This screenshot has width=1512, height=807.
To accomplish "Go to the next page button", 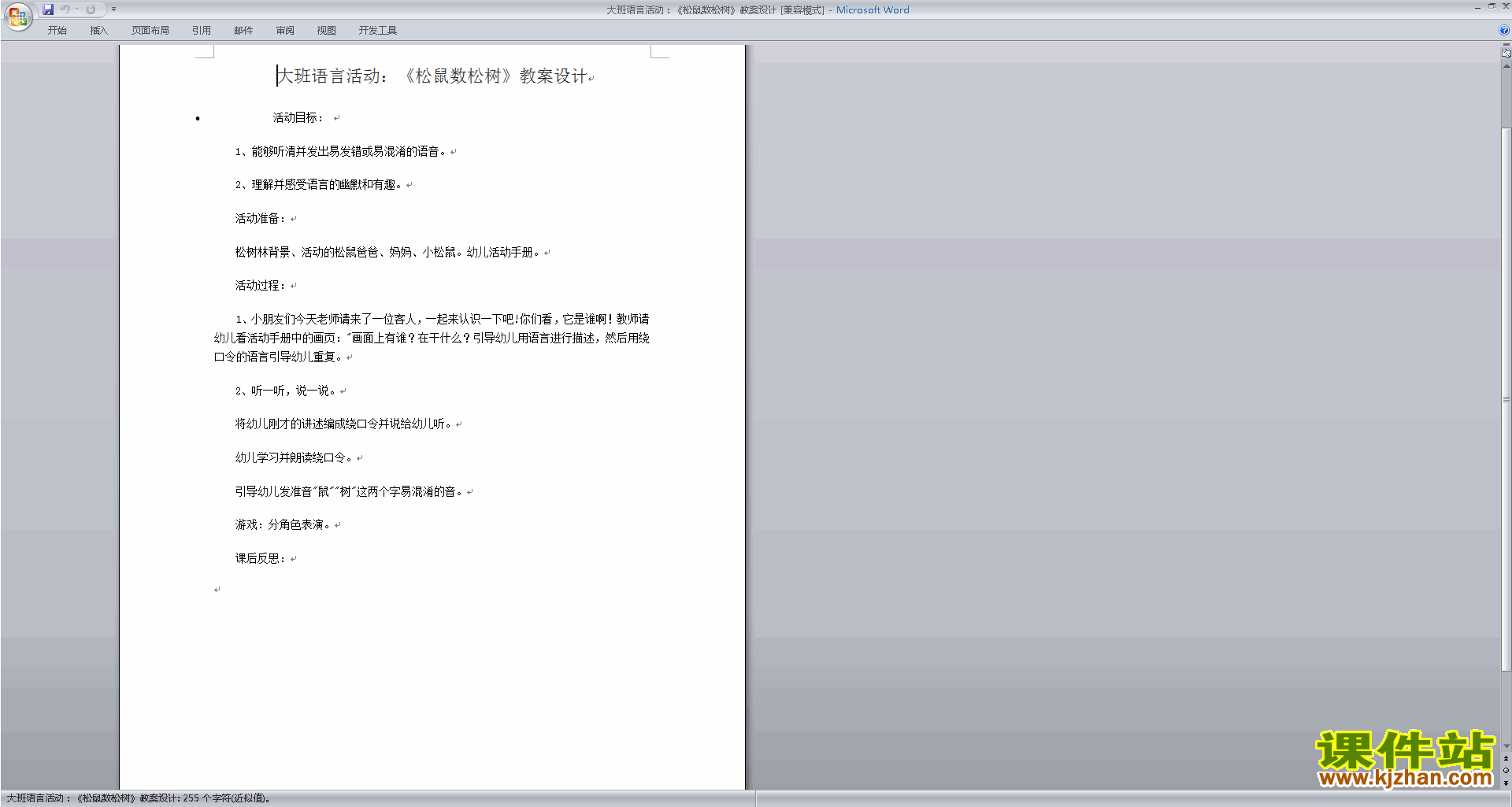I will coord(1506,783).
